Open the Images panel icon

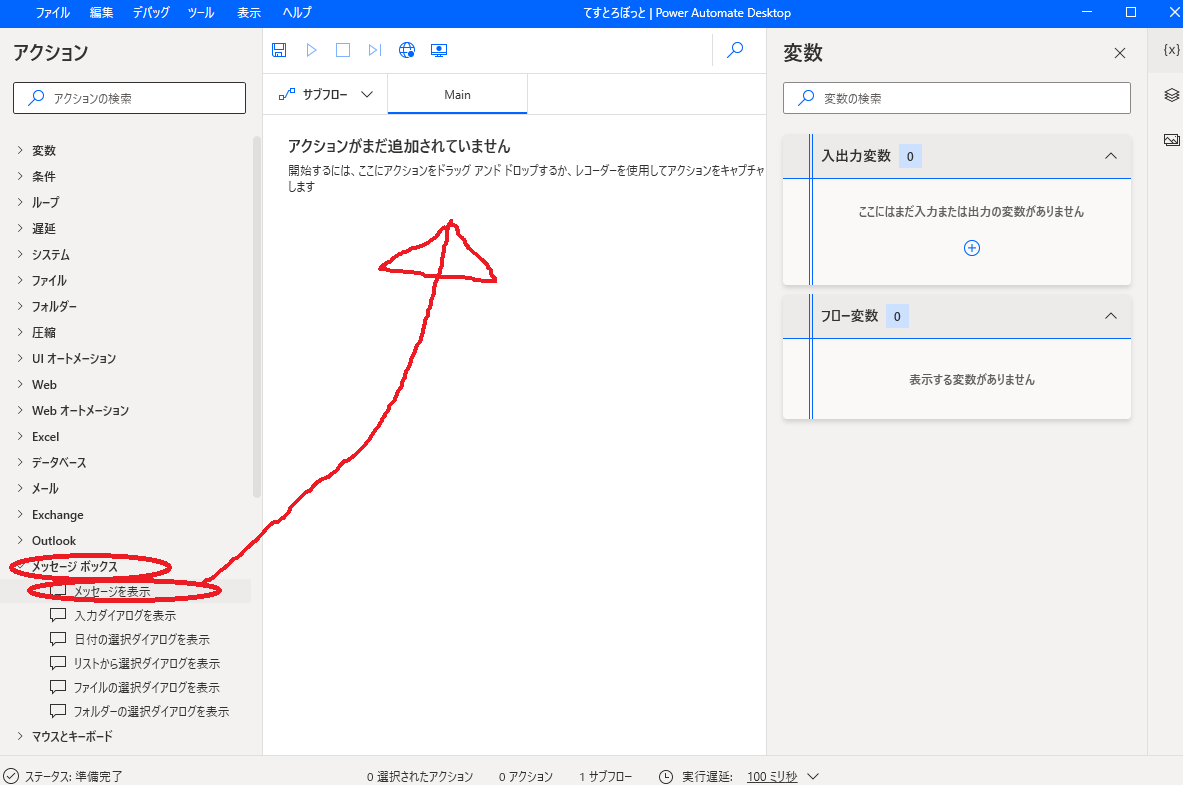pos(1172,140)
